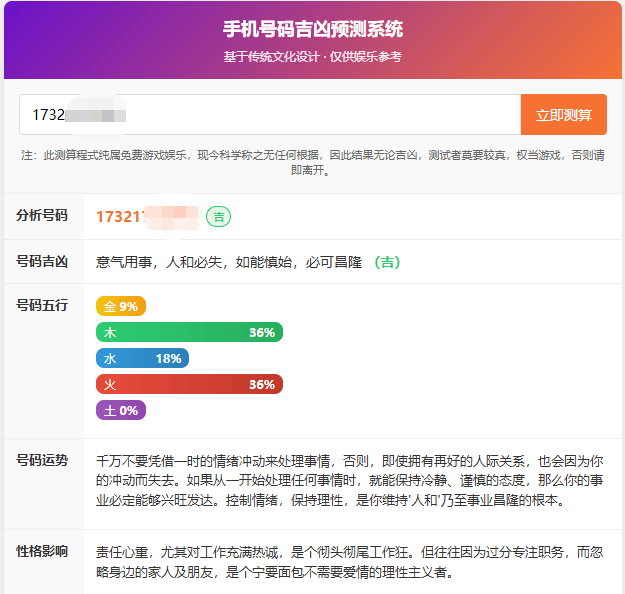This screenshot has width=625, height=594.
Task: Click the disclaimer note below the input
Action: pos(312,162)
